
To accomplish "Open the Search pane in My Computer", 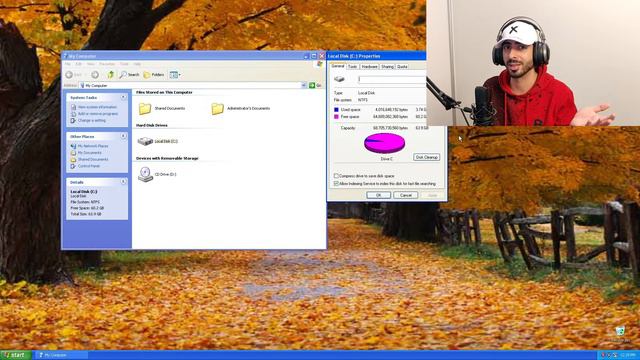I will 129,75.
